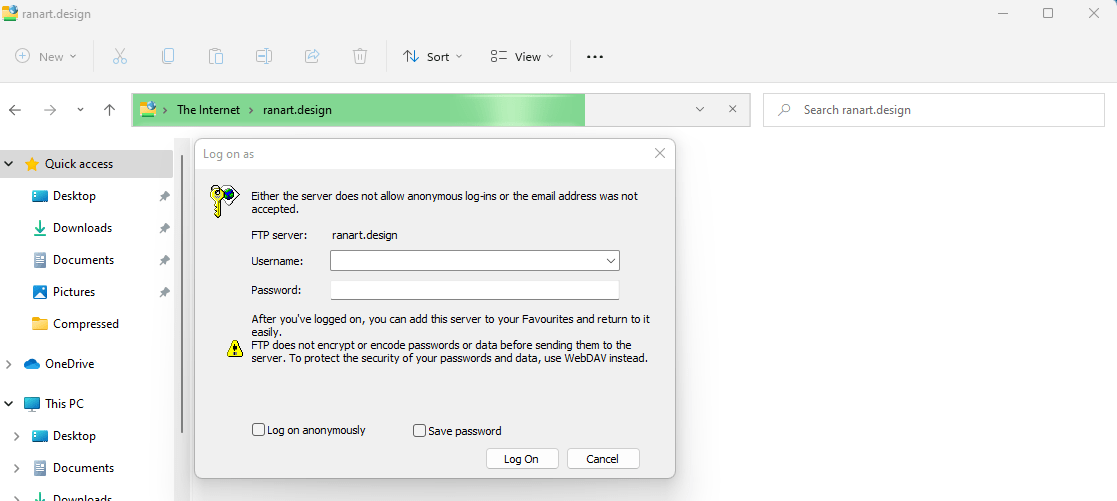Click the chevron after the folder icon in address bar
Viewport: 1117px width, 501px height.
pyautogui.click(x=166, y=110)
